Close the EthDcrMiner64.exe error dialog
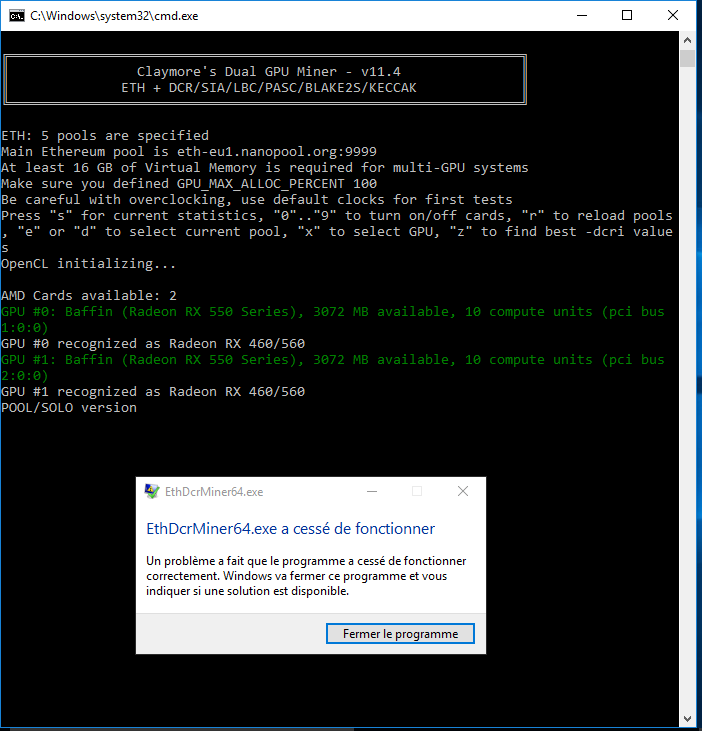The width and height of the screenshot is (702, 731). click(x=463, y=491)
